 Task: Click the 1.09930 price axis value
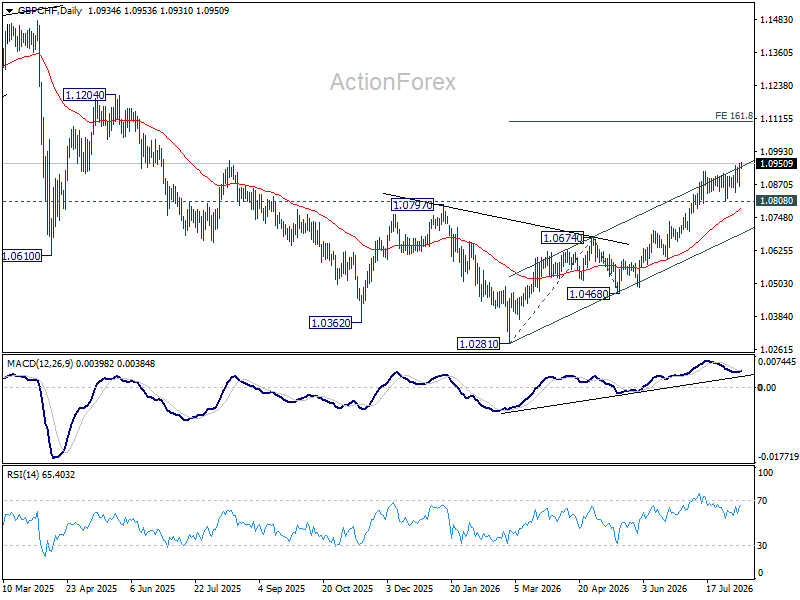pos(777,152)
